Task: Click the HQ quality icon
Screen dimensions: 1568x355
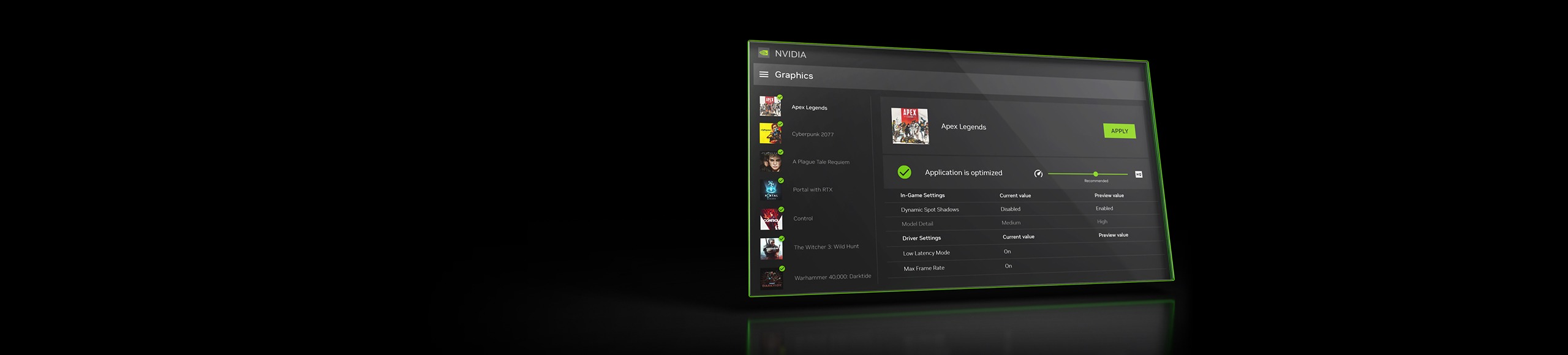Action: 1139,174
